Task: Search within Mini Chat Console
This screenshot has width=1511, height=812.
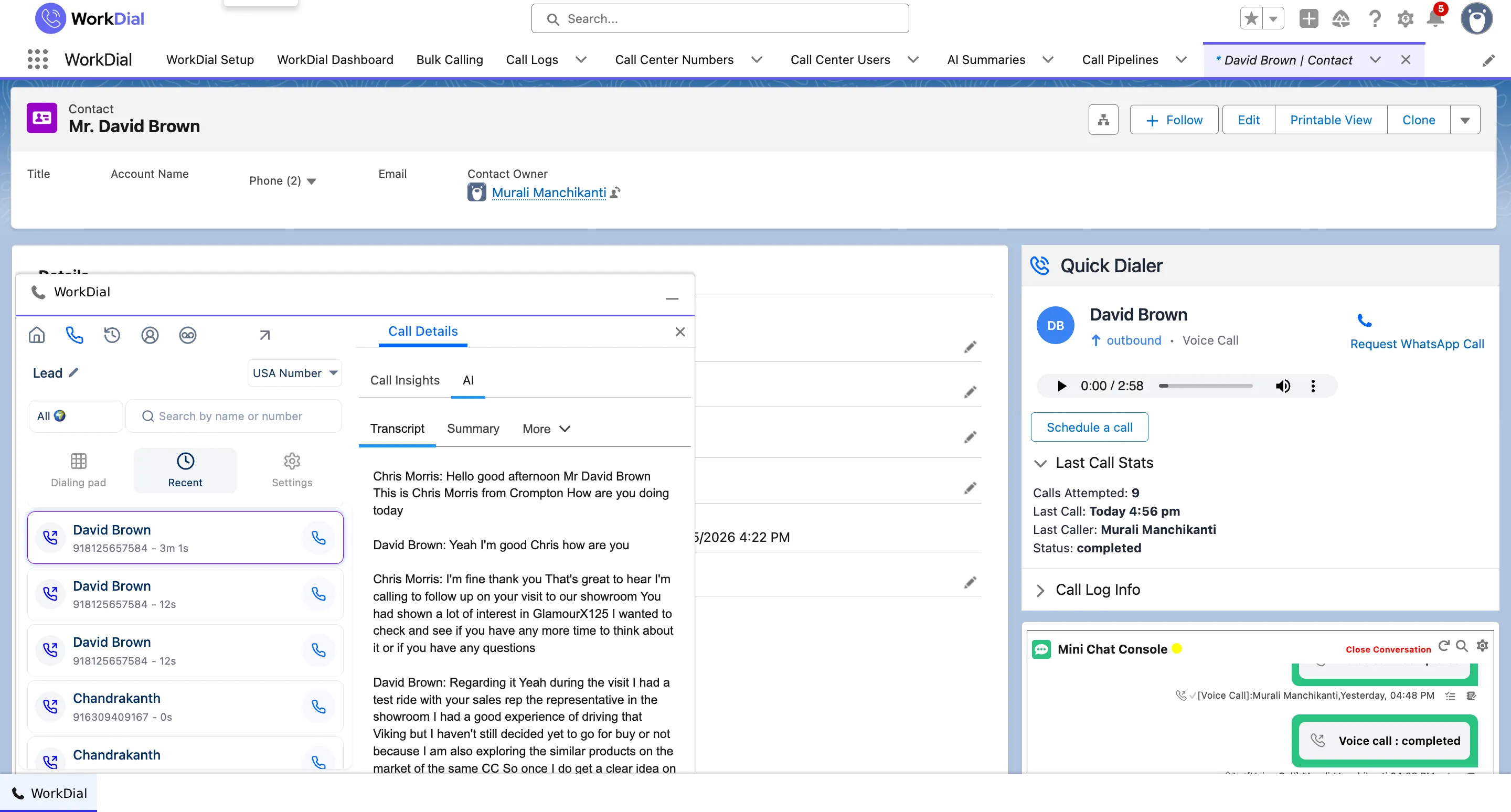Action: click(1462, 646)
